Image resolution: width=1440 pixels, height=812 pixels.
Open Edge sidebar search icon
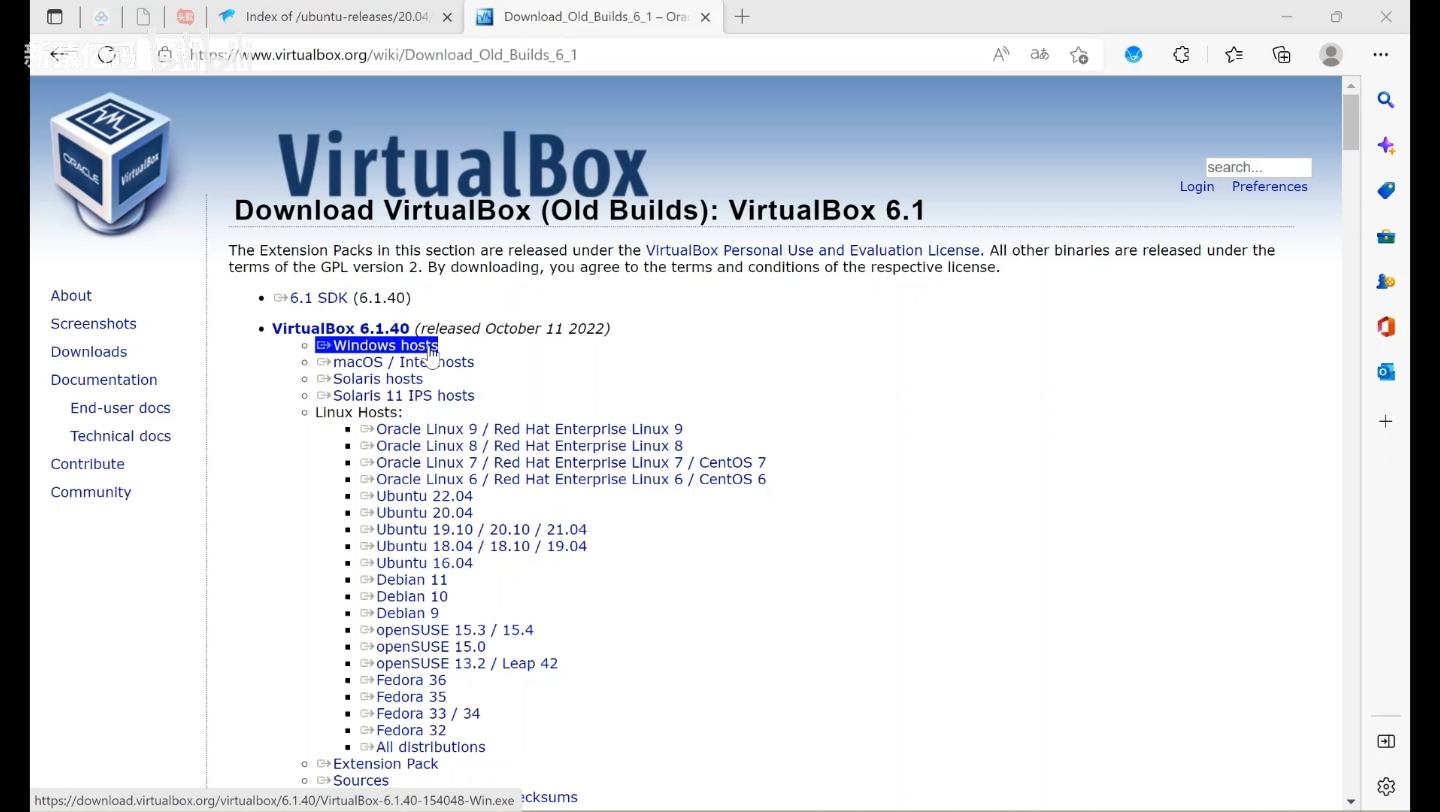pyautogui.click(x=1386, y=100)
